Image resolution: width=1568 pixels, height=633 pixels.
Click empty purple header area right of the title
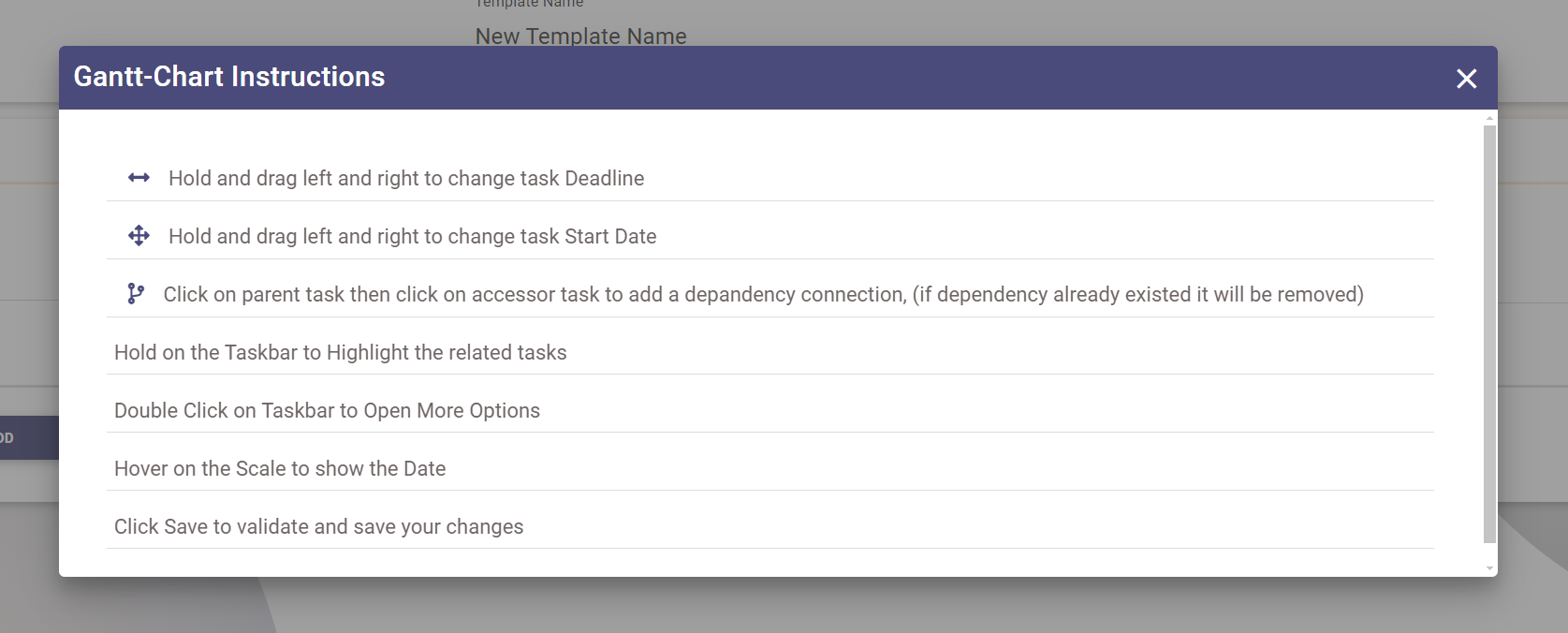[x=889, y=78]
